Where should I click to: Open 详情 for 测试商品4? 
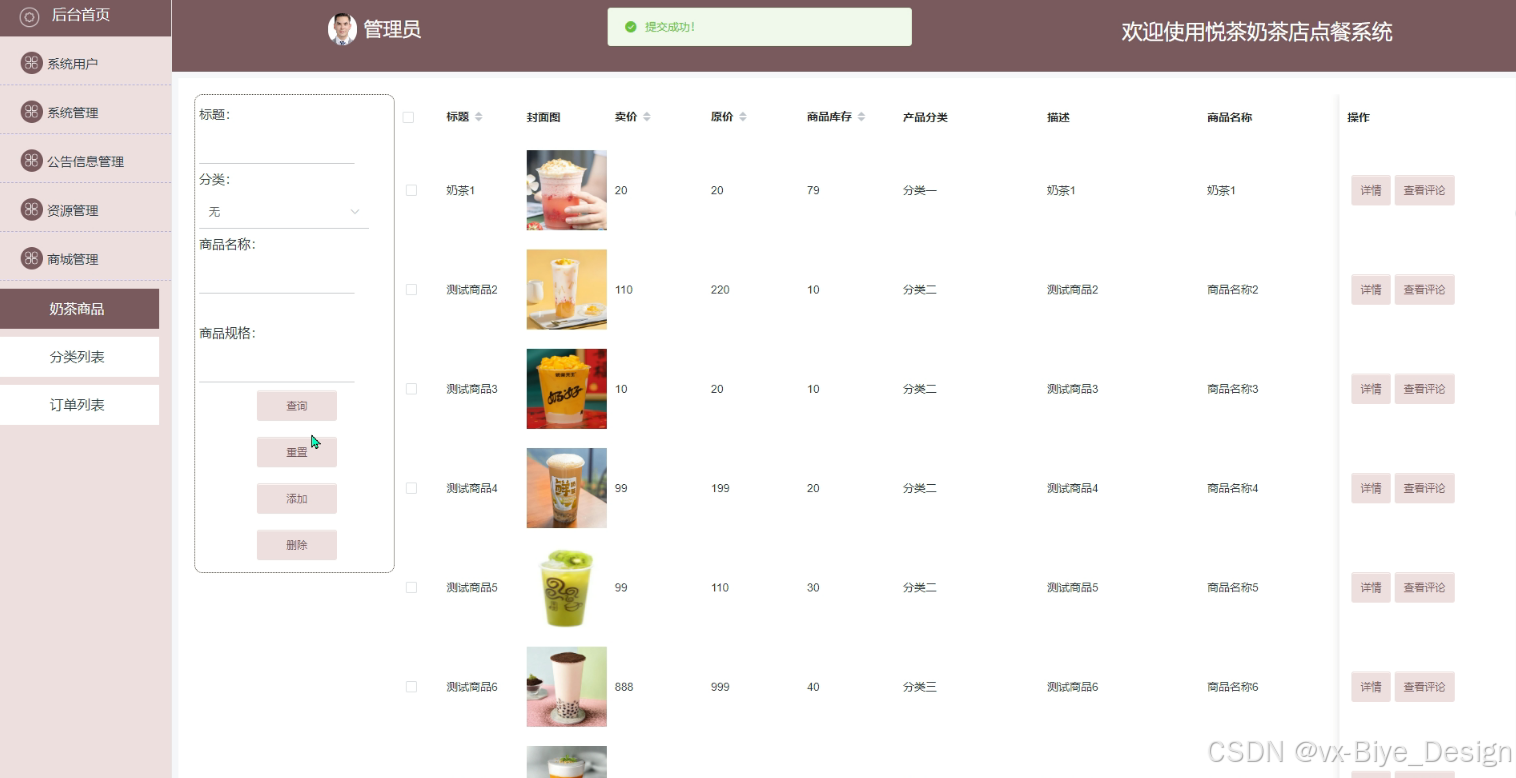pyautogui.click(x=1370, y=488)
